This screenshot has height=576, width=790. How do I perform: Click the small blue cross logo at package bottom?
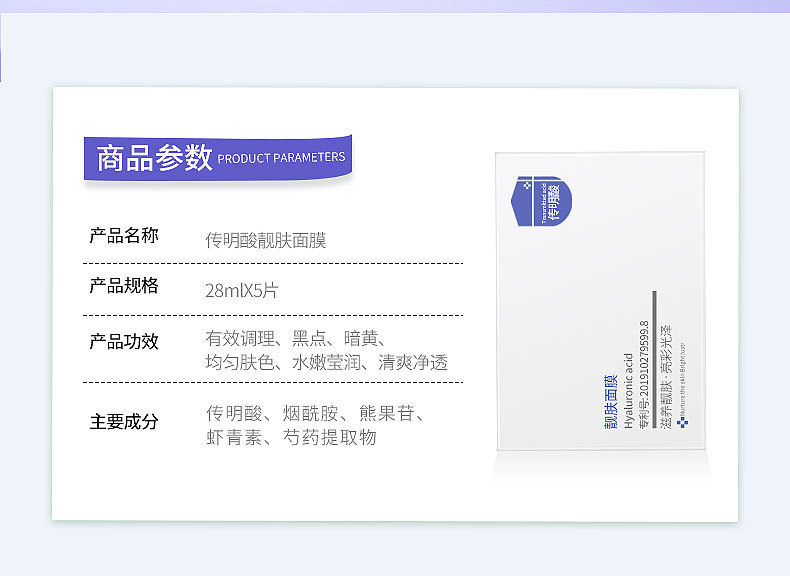tap(682, 422)
